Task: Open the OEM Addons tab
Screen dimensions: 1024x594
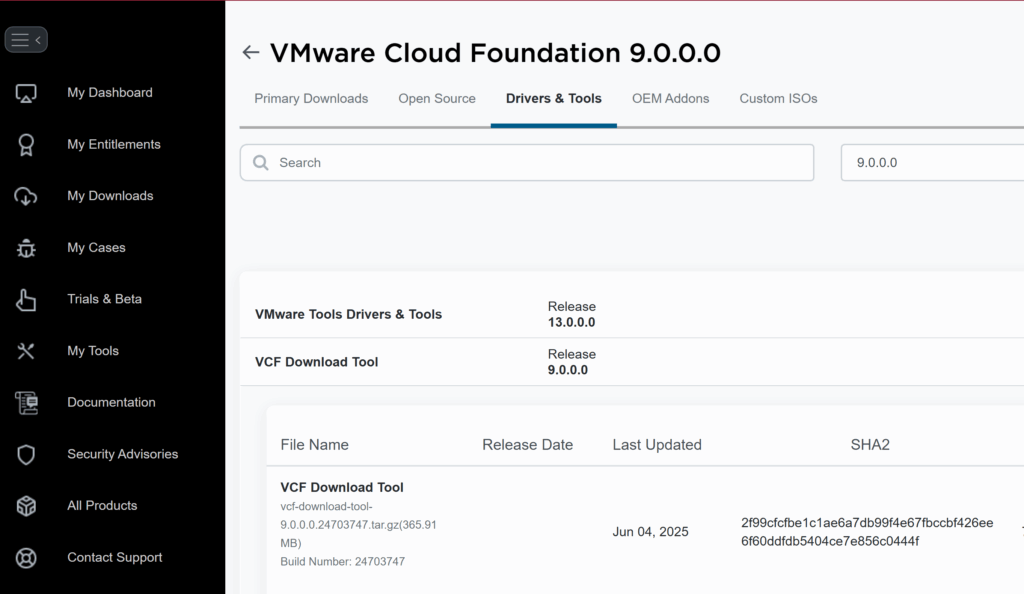Action: [x=671, y=99]
